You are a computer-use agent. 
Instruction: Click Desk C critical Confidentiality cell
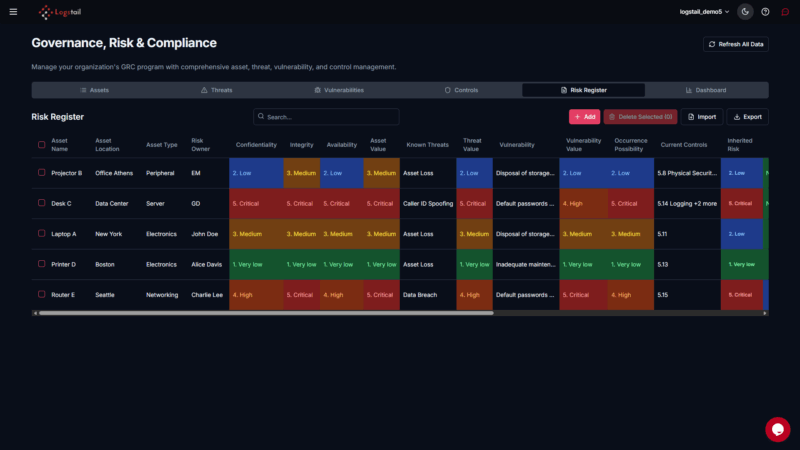pyautogui.click(x=257, y=204)
